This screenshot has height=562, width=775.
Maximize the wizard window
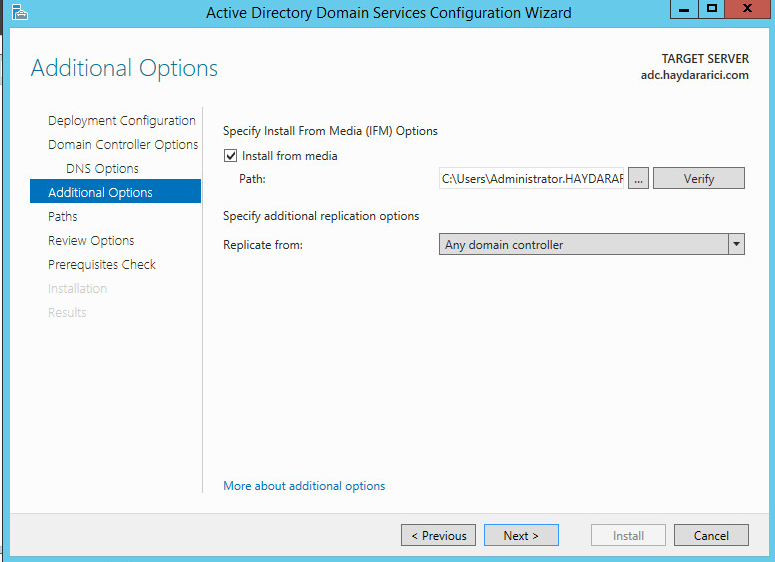[x=712, y=9]
